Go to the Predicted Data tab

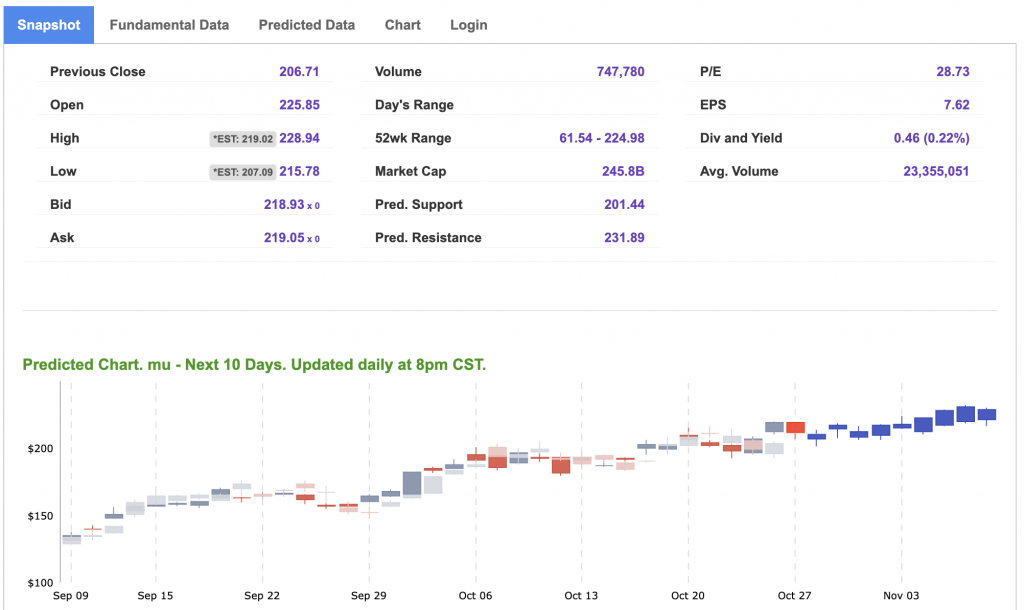306,25
